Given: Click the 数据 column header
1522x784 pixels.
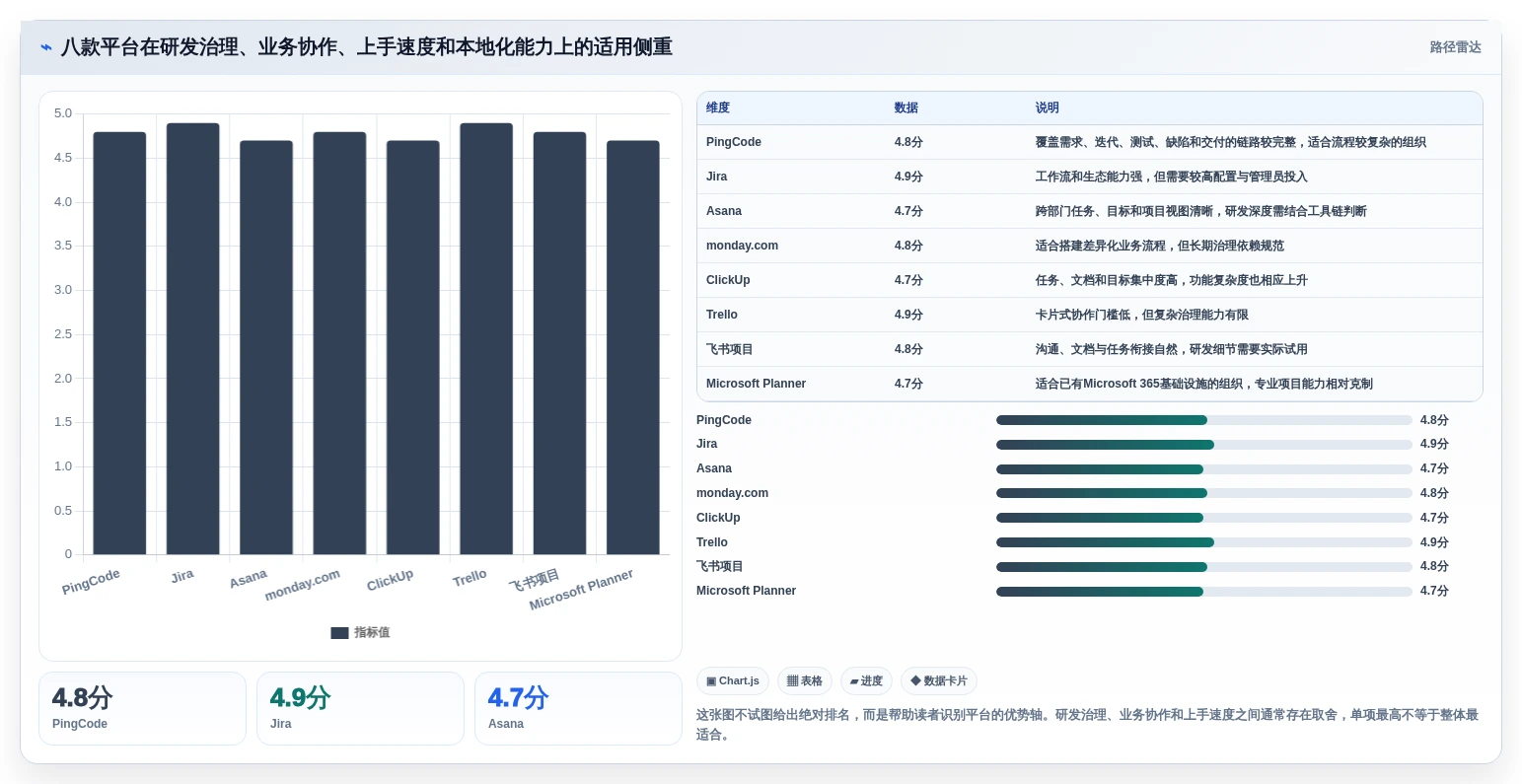Looking at the screenshot, I should tap(906, 108).
